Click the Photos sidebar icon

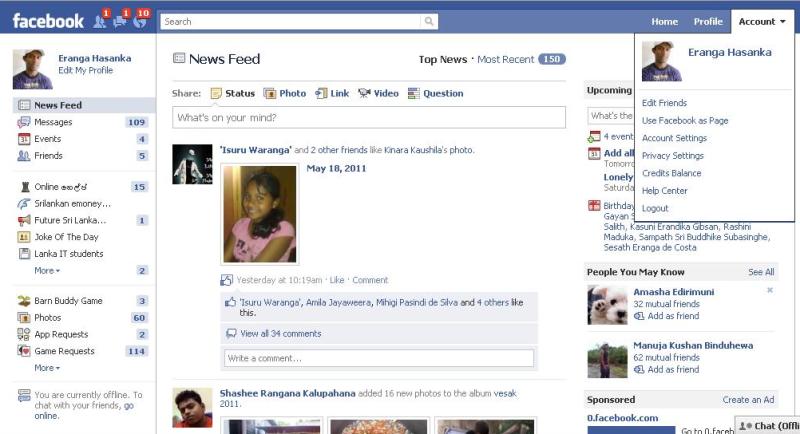pyautogui.click(x=24, y=318)
